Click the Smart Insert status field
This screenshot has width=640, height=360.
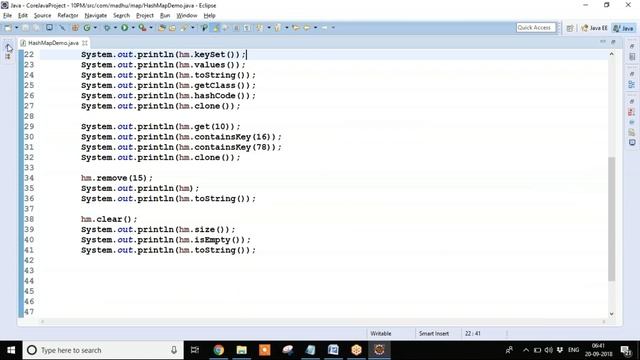pyautogui.click(x=433, y=333)
